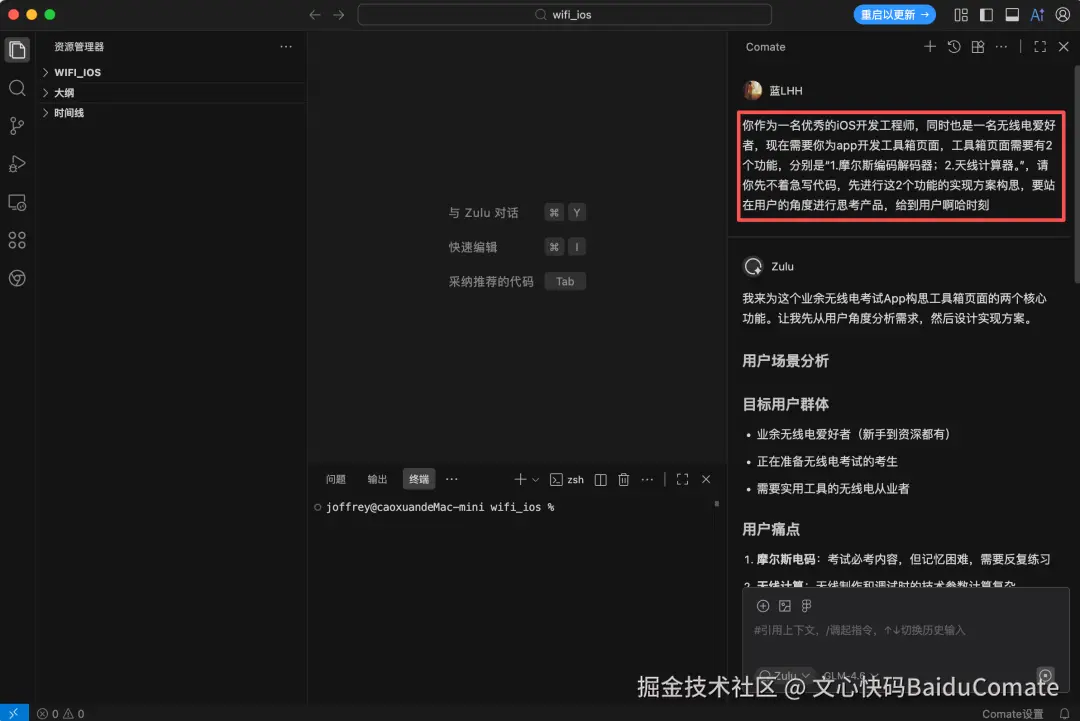The height and width of the screenshot is (721, 1080).
Task: Click the 快速编辑 shortcut hint
Action: (x=517, y=247)
